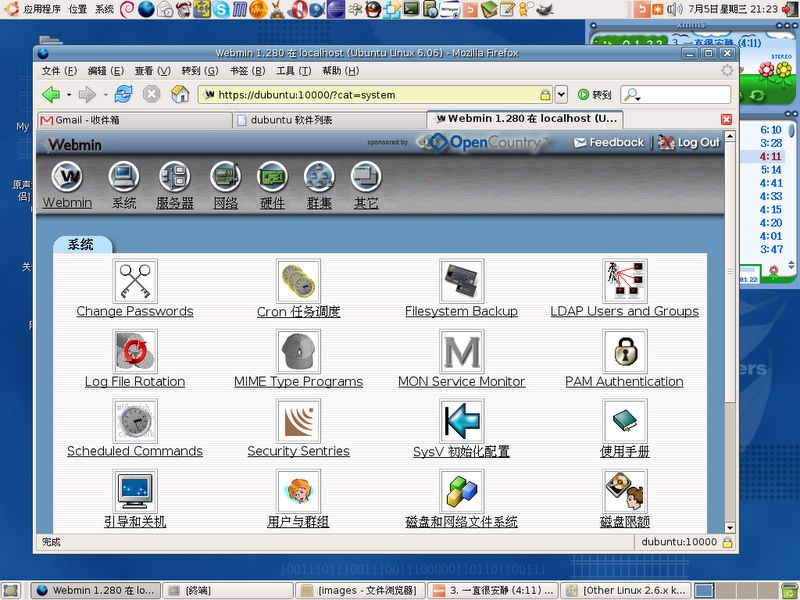
Task: Select the 5:14 track in XMMS playlist
Action: [x=770, y=170]
